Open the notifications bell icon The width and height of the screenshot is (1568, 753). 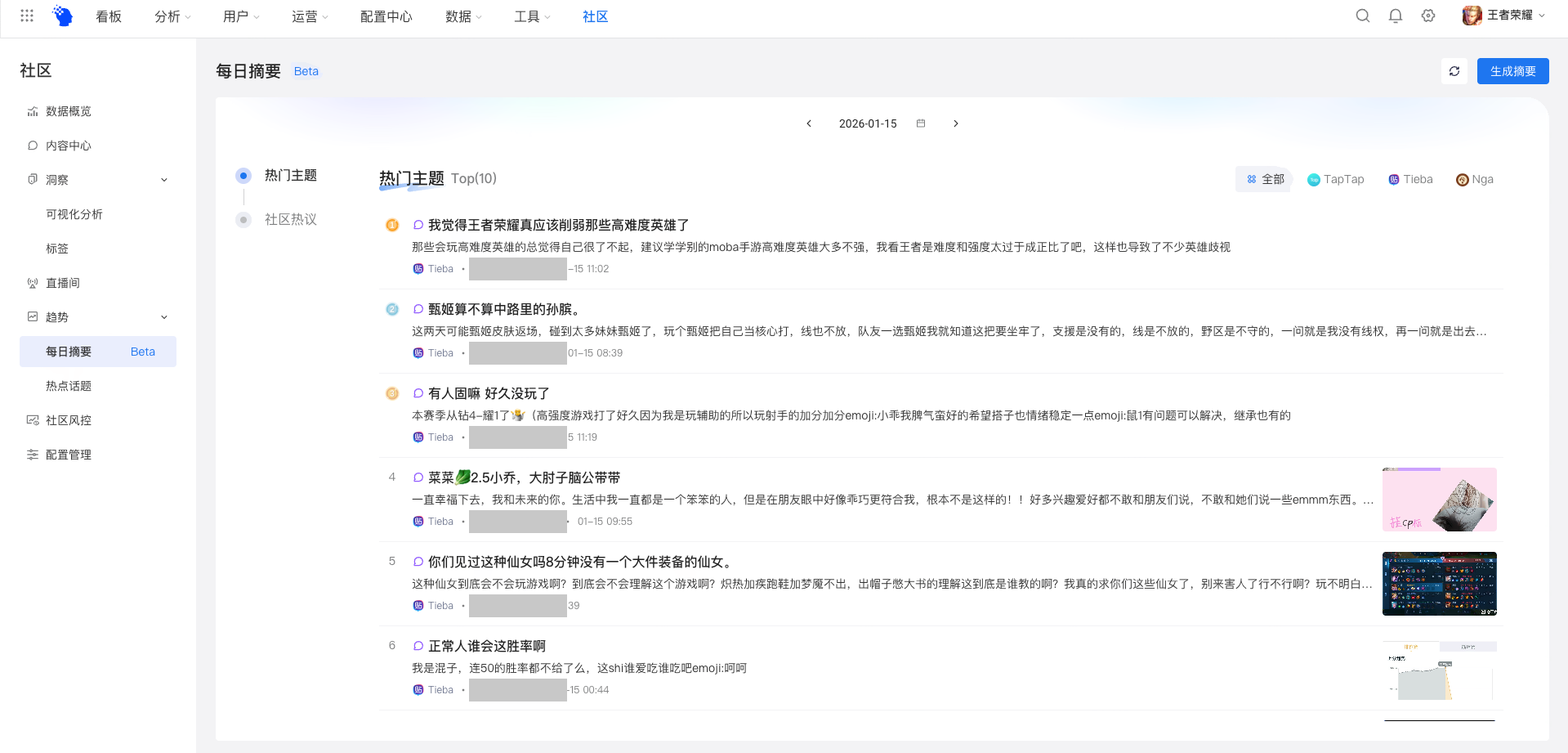[x=1396, y=16]
